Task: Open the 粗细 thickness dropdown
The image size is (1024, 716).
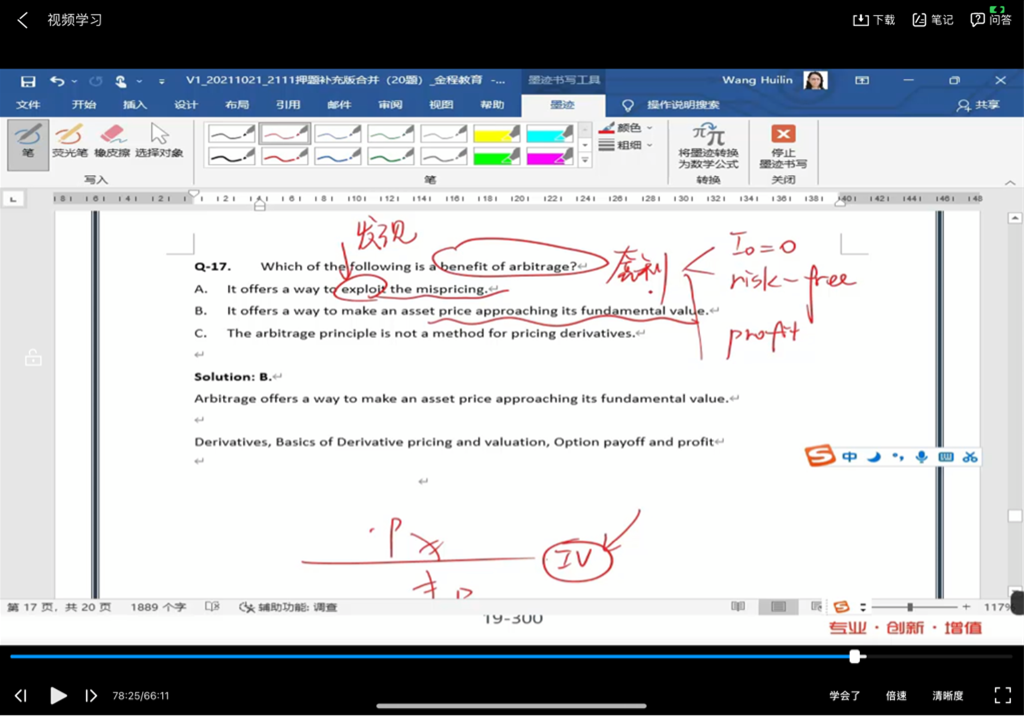Action: click(625, 145)
